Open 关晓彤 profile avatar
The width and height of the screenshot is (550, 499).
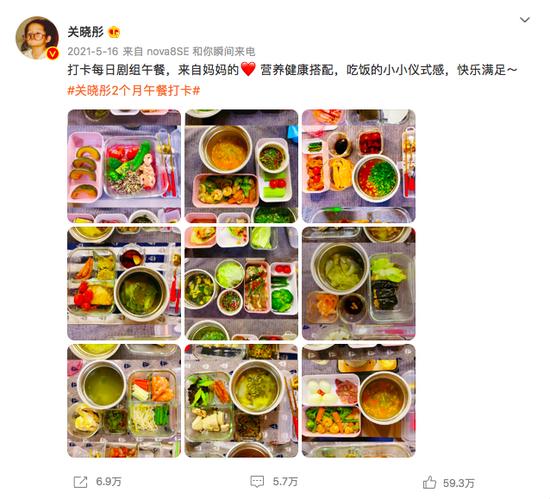[x=37, y=38]
